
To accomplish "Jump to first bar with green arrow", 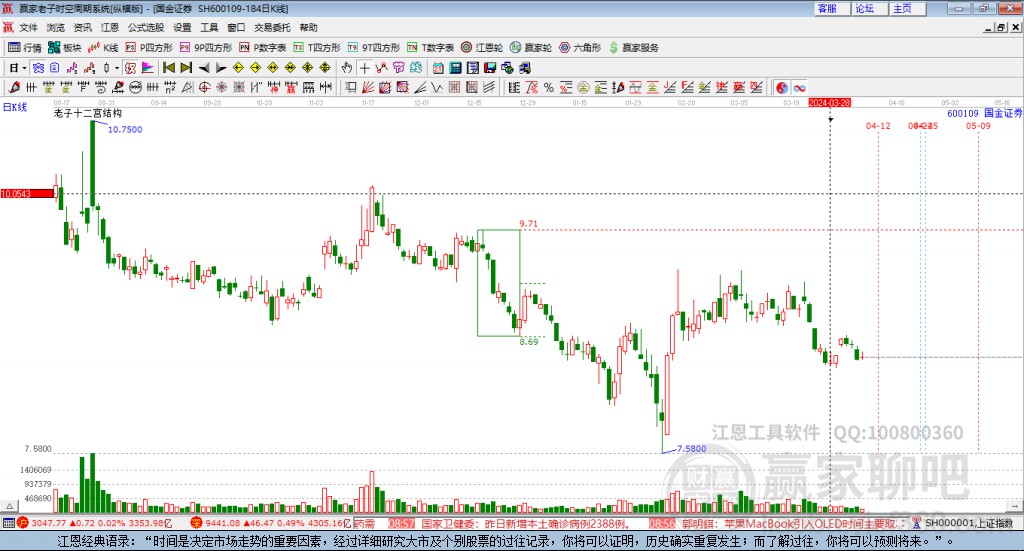I will (168, 67).
